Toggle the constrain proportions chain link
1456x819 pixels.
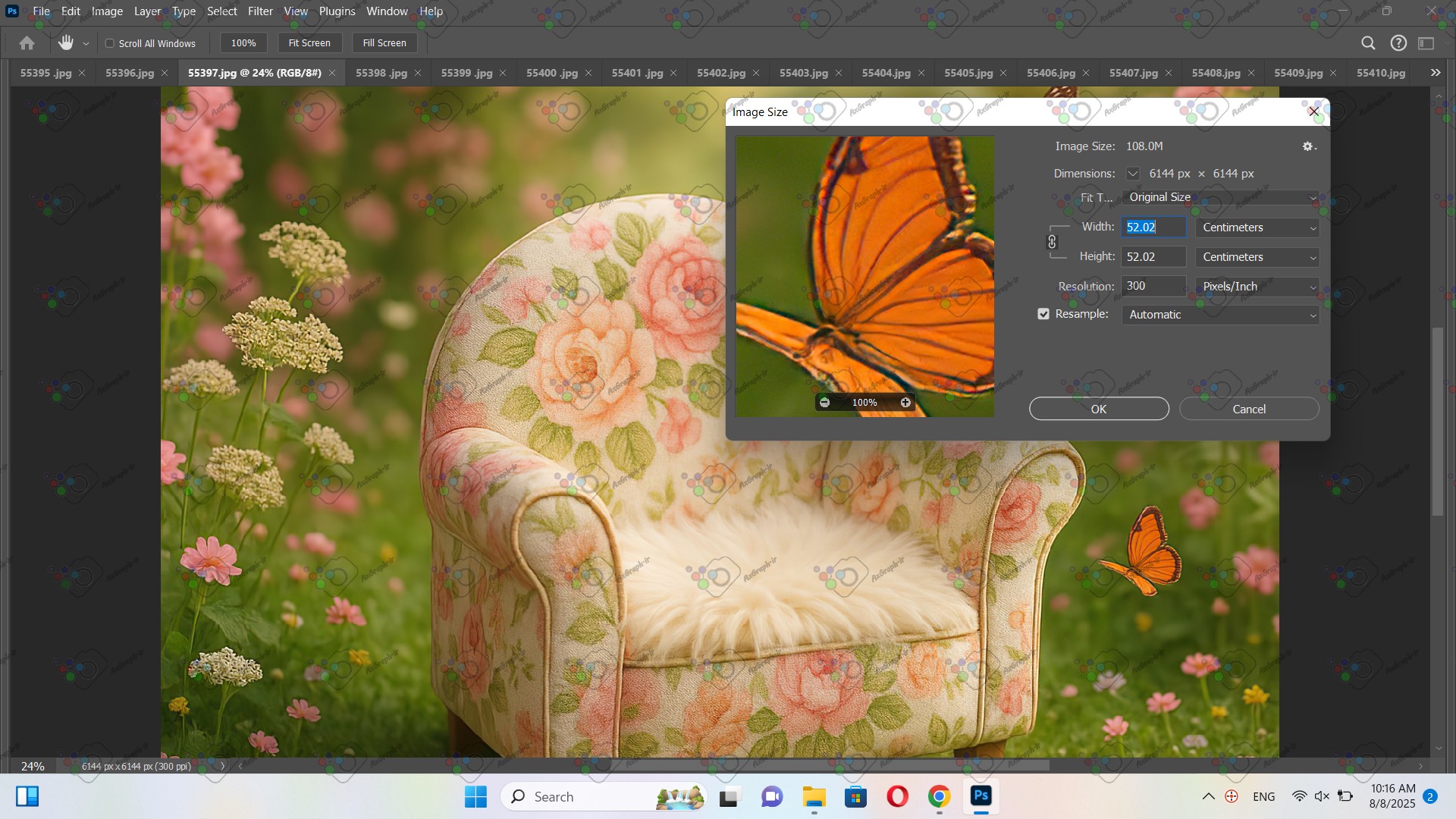[1052, 242]
